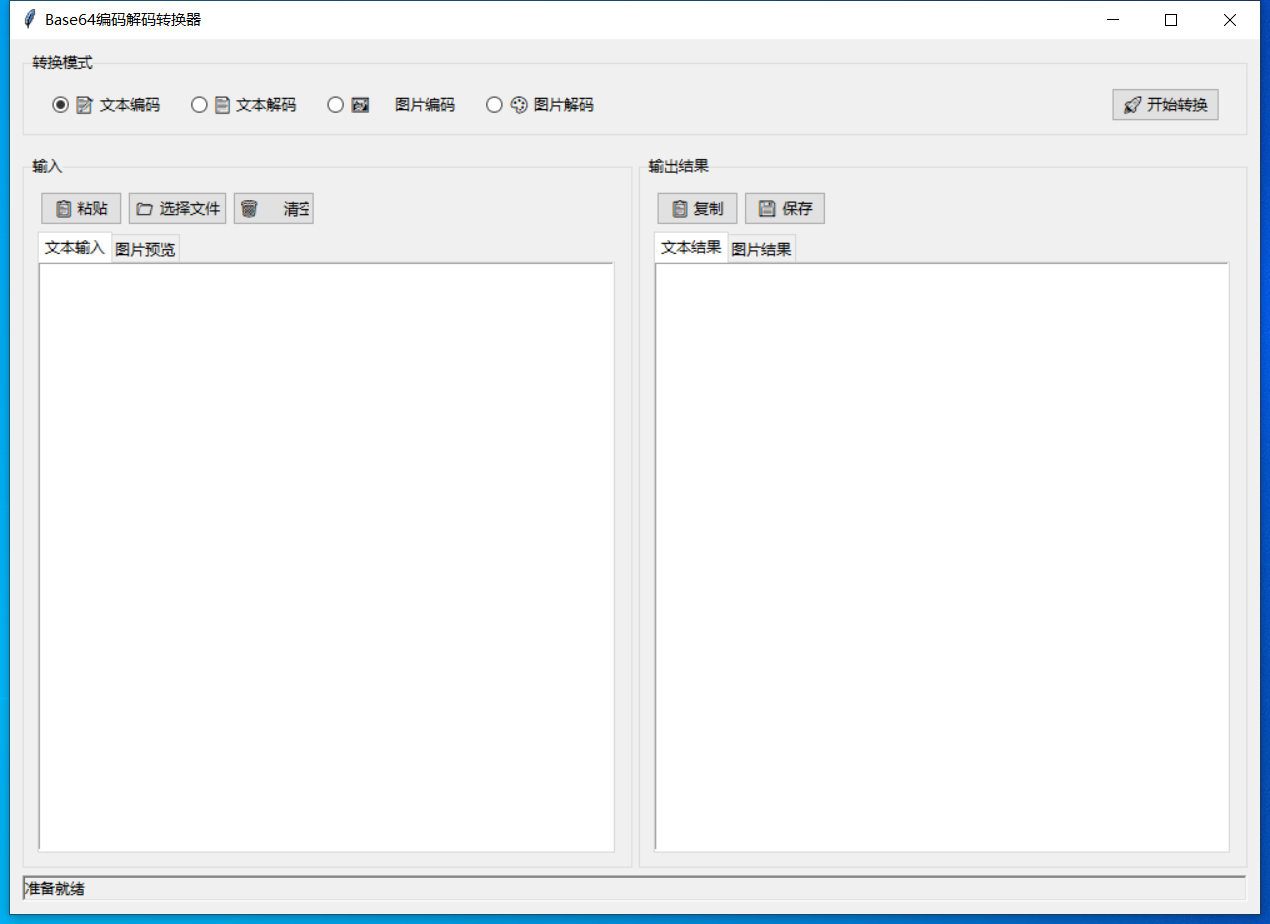This screenshot has width=1270, height=924.
Task: Switch to the 图片预览 tab
Action: [x=145, y=250]
